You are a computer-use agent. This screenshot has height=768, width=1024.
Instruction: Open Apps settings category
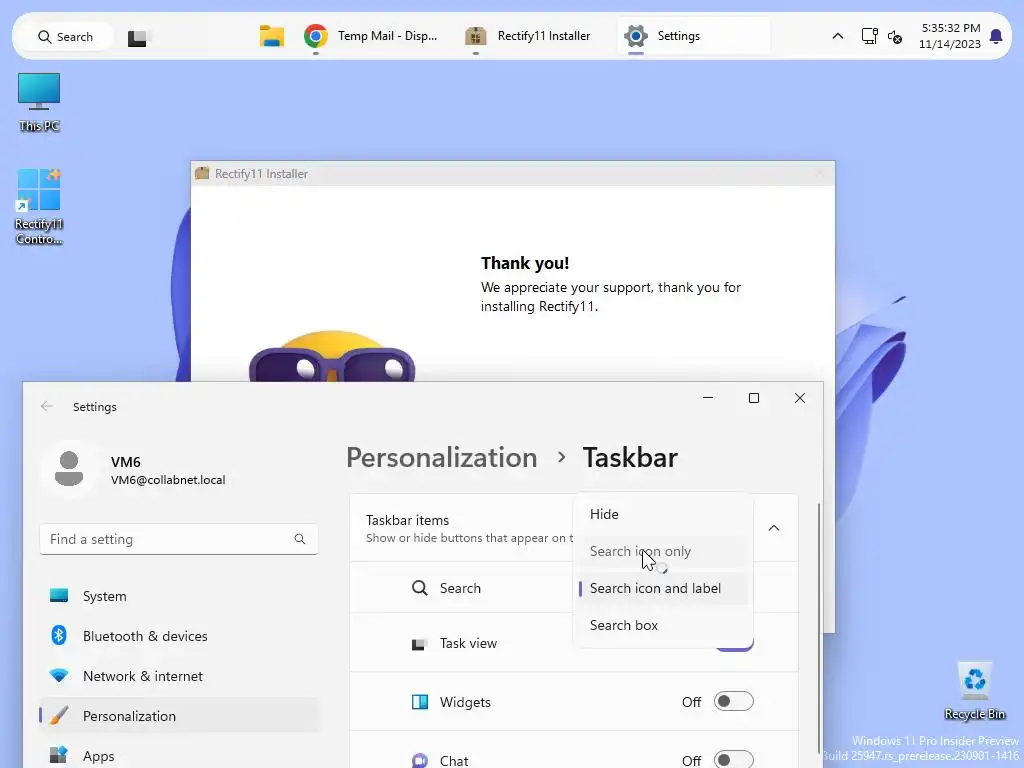(179, 756)
